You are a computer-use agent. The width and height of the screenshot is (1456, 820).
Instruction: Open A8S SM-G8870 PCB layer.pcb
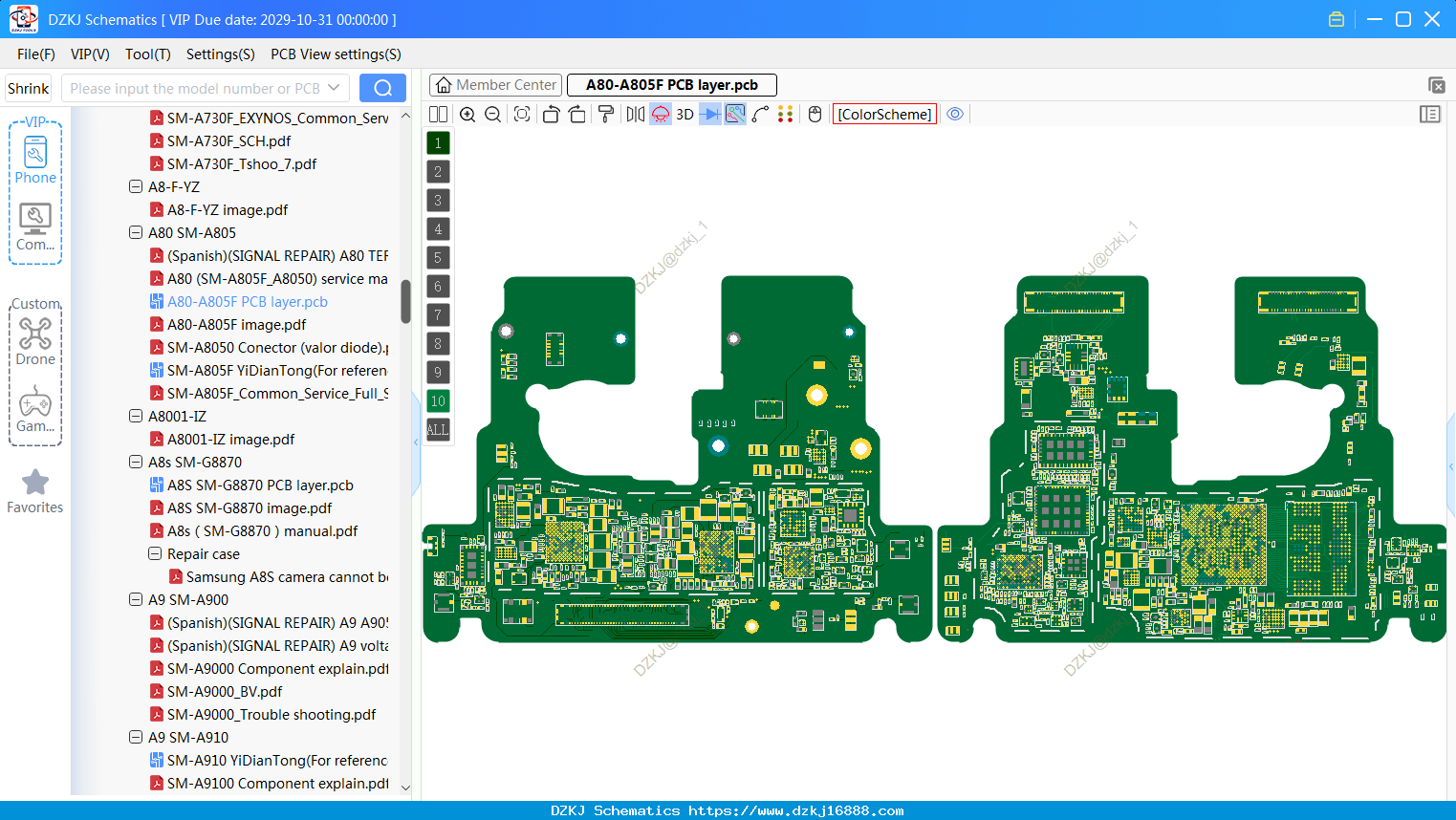click(260, 486)
